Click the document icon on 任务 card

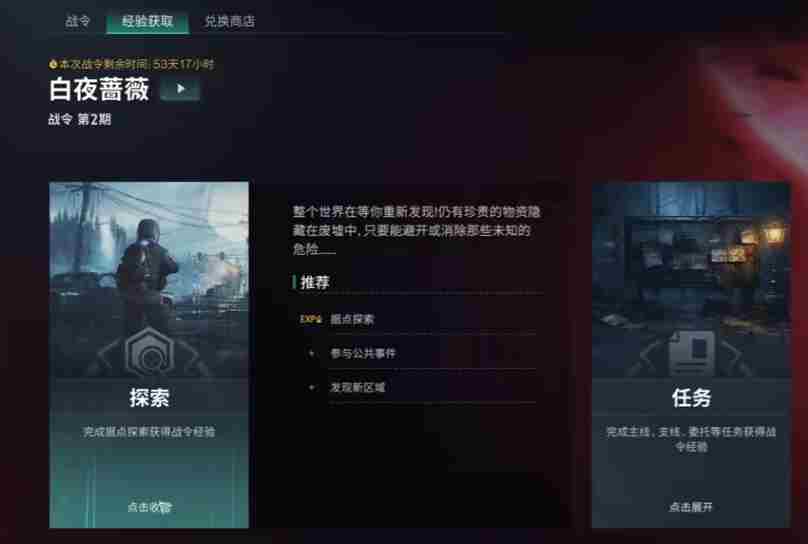692,353
